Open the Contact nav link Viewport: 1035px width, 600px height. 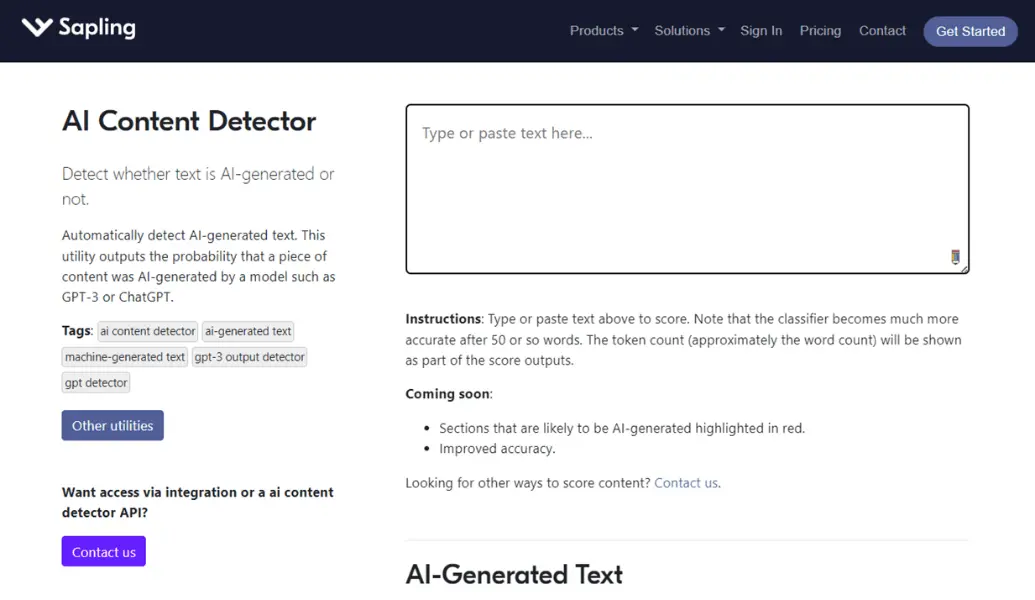882,30
